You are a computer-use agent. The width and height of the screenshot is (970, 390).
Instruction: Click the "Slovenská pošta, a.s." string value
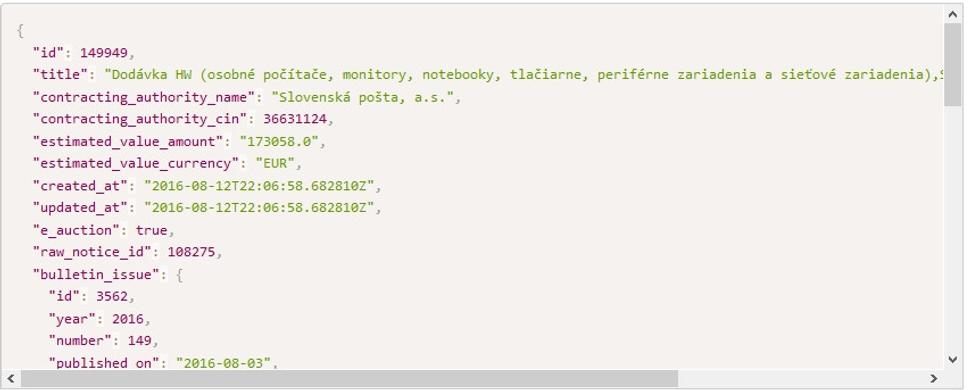(x=363, y=97)
